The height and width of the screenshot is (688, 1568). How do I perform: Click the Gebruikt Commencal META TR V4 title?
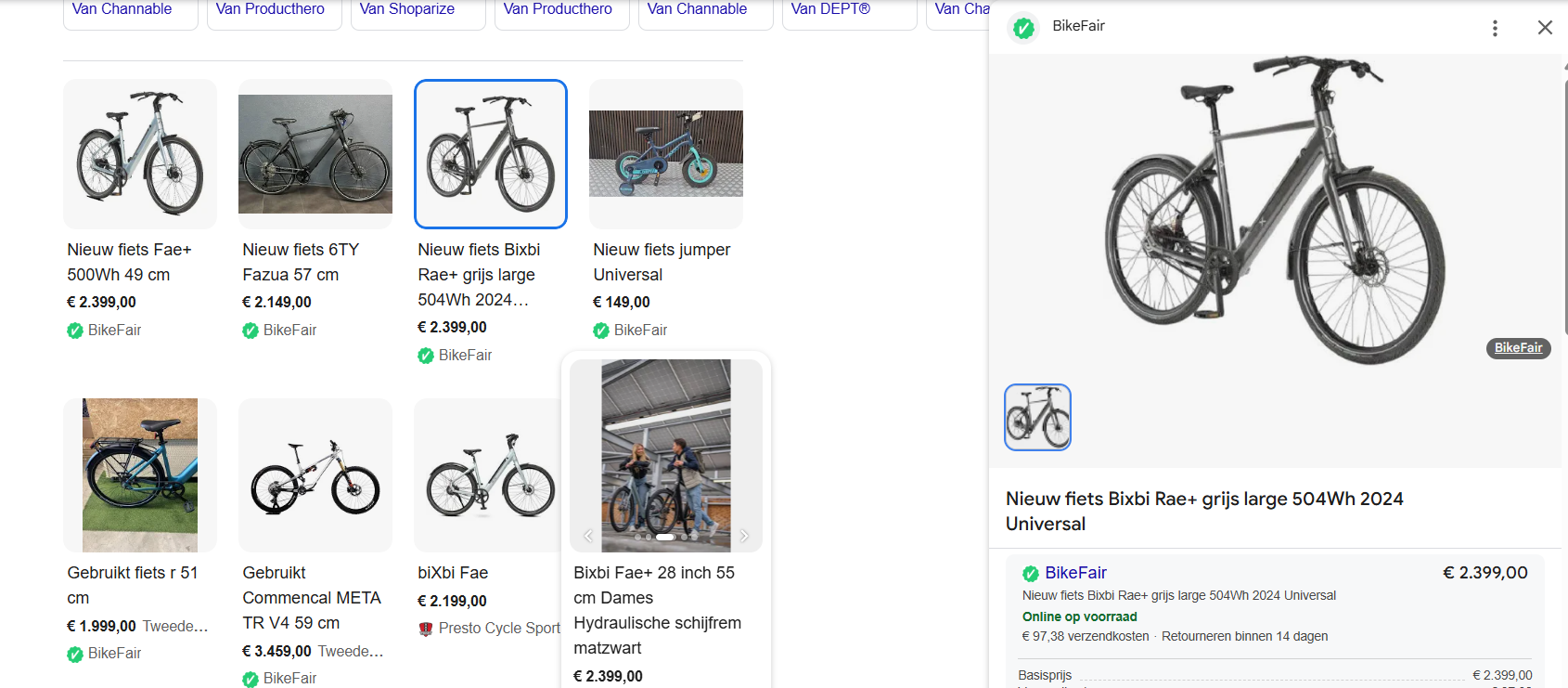(x=312, y=598)
